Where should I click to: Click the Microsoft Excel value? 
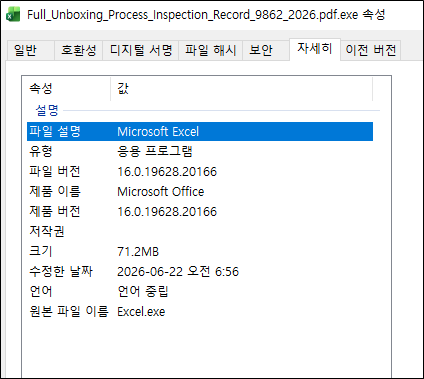(158, 132)
